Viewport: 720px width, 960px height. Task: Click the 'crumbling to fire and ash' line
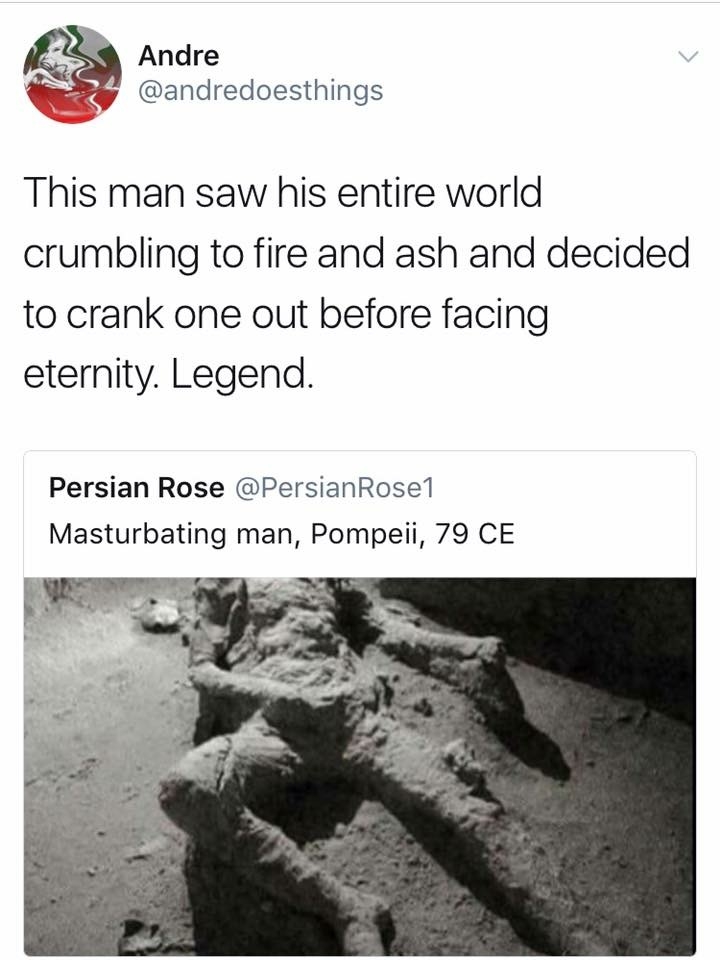[357, 253]
